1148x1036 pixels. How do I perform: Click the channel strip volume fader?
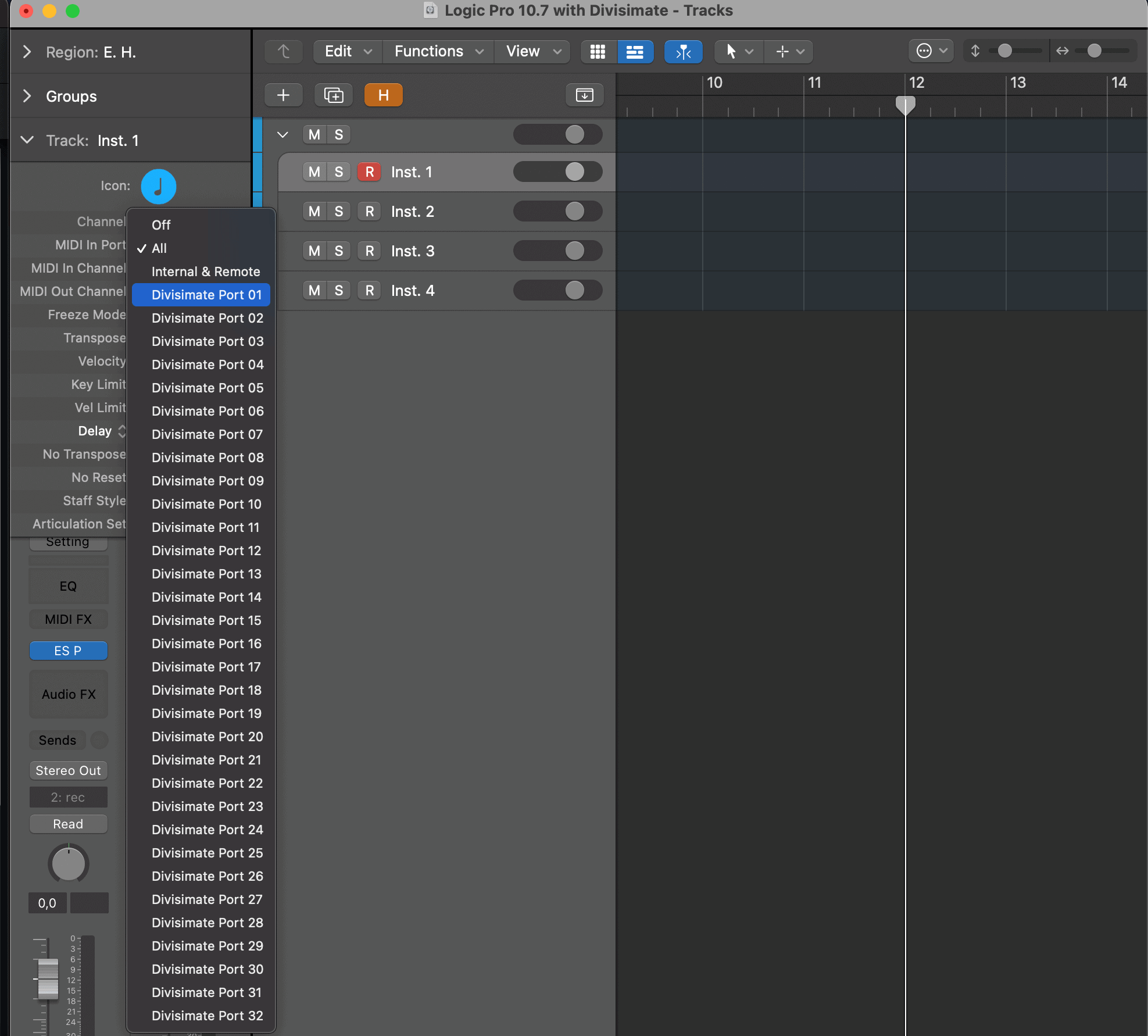coord(48,979)
